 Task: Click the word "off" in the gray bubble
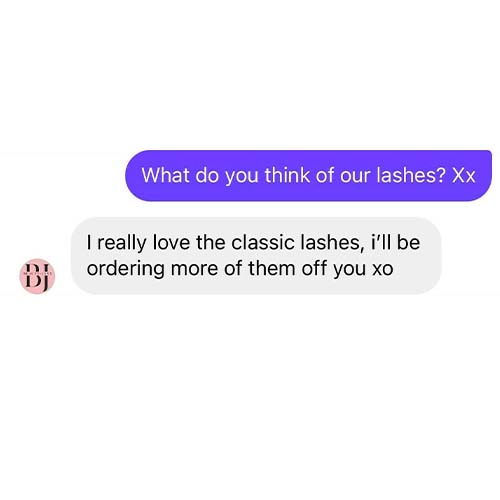[x=314, y=268]
